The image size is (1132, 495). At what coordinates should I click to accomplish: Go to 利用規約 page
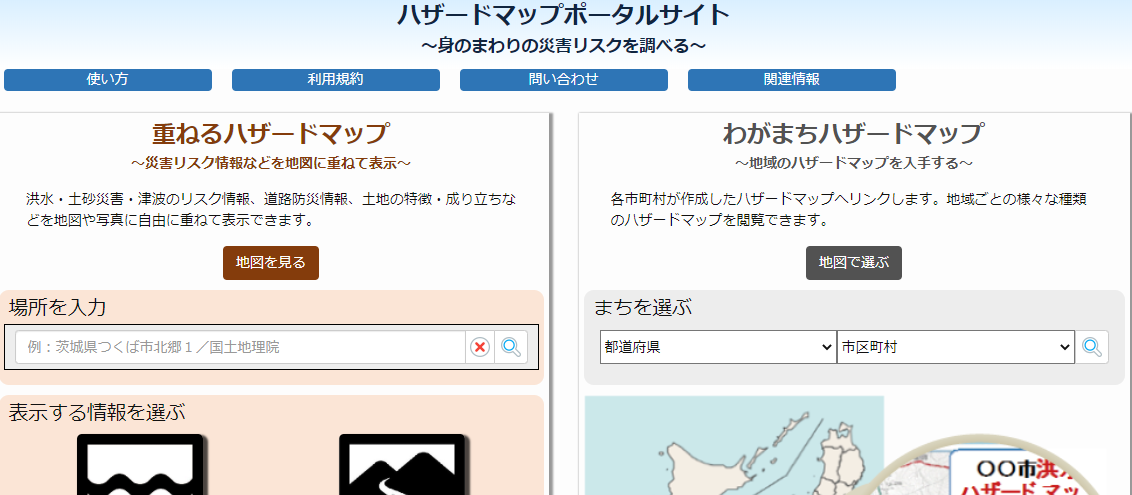click(336, 80)
